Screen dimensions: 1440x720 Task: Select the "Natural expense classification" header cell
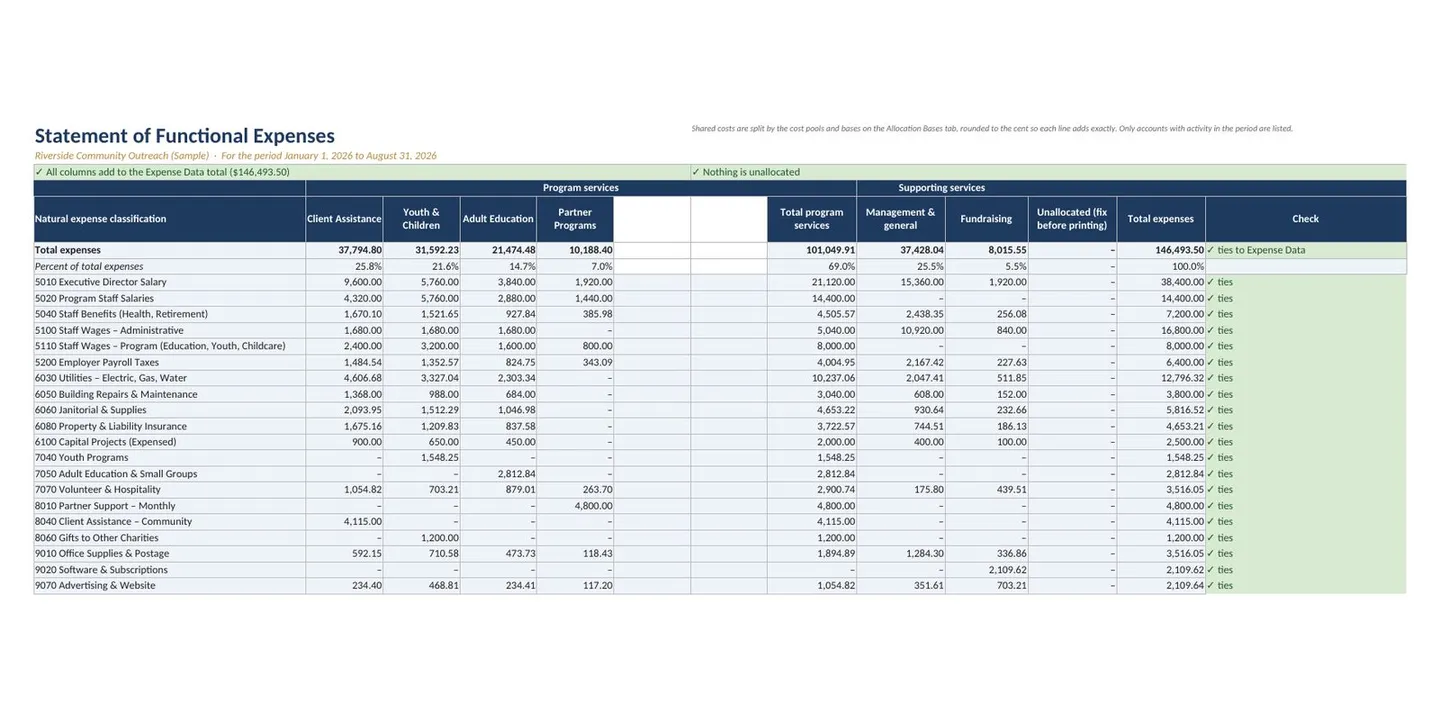pyautogui.click(x=170, y=219)
